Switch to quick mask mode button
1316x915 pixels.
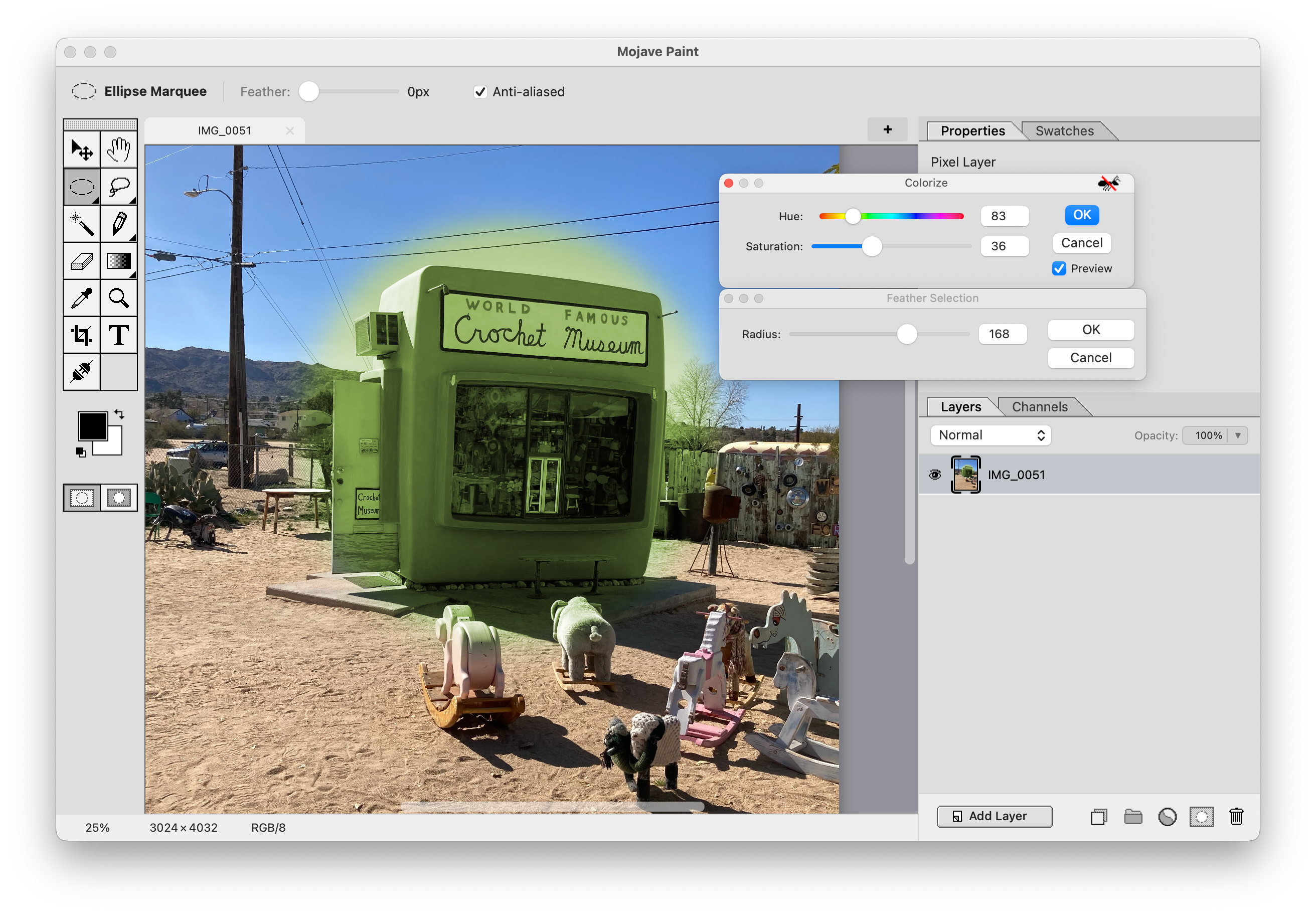click(x=119, y=498)
